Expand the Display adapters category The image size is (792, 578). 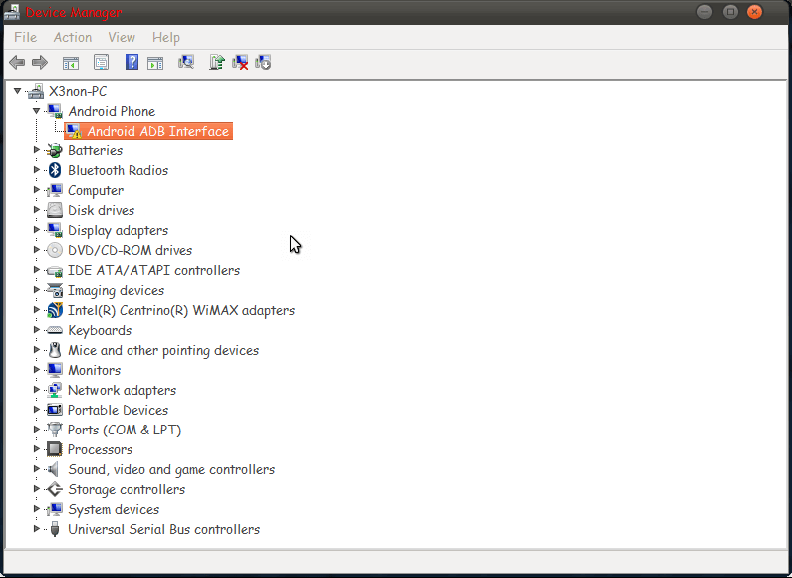(x=37, y=231)
